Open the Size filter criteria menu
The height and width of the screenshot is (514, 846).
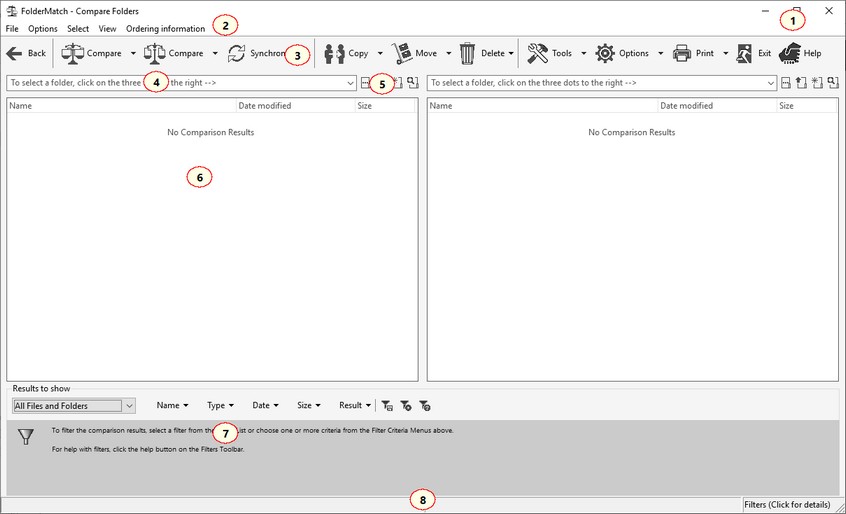(x=309, y=405)
